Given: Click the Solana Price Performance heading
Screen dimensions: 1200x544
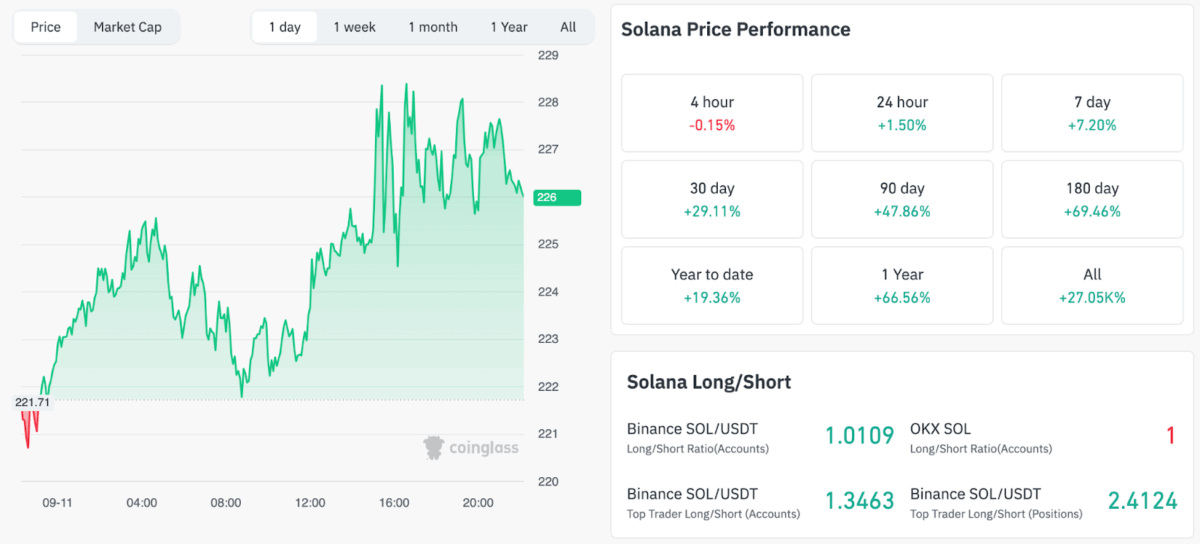Looking at the screenshot, I should coord(736,29).
